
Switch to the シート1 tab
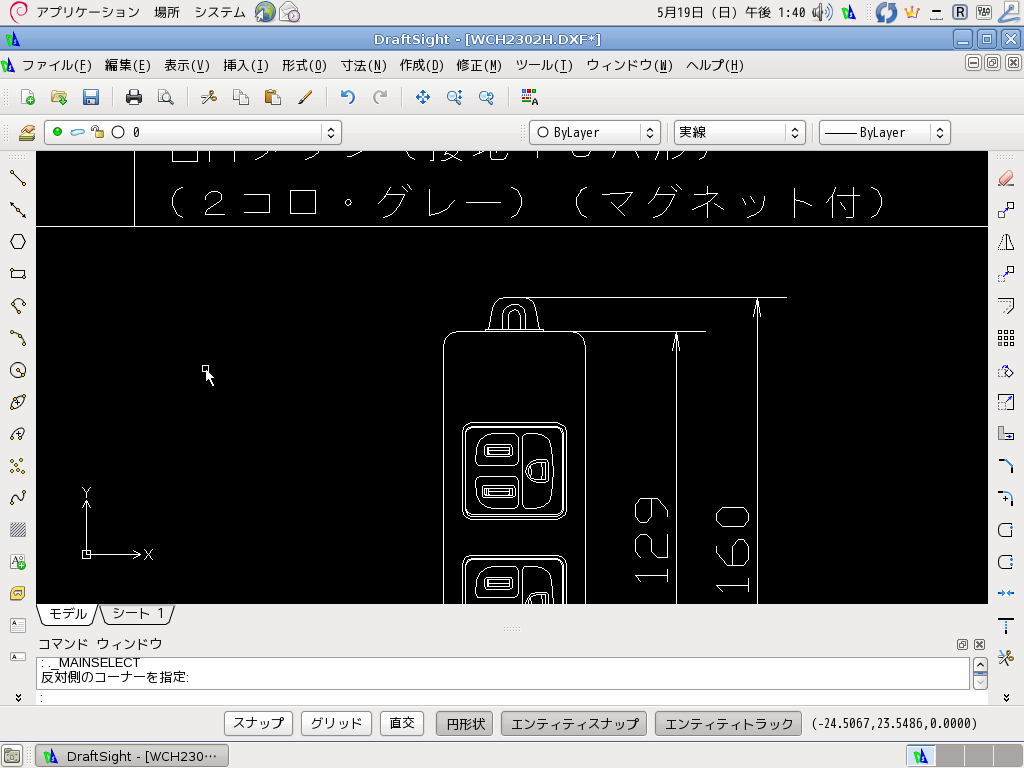click(x=137, y=613)
